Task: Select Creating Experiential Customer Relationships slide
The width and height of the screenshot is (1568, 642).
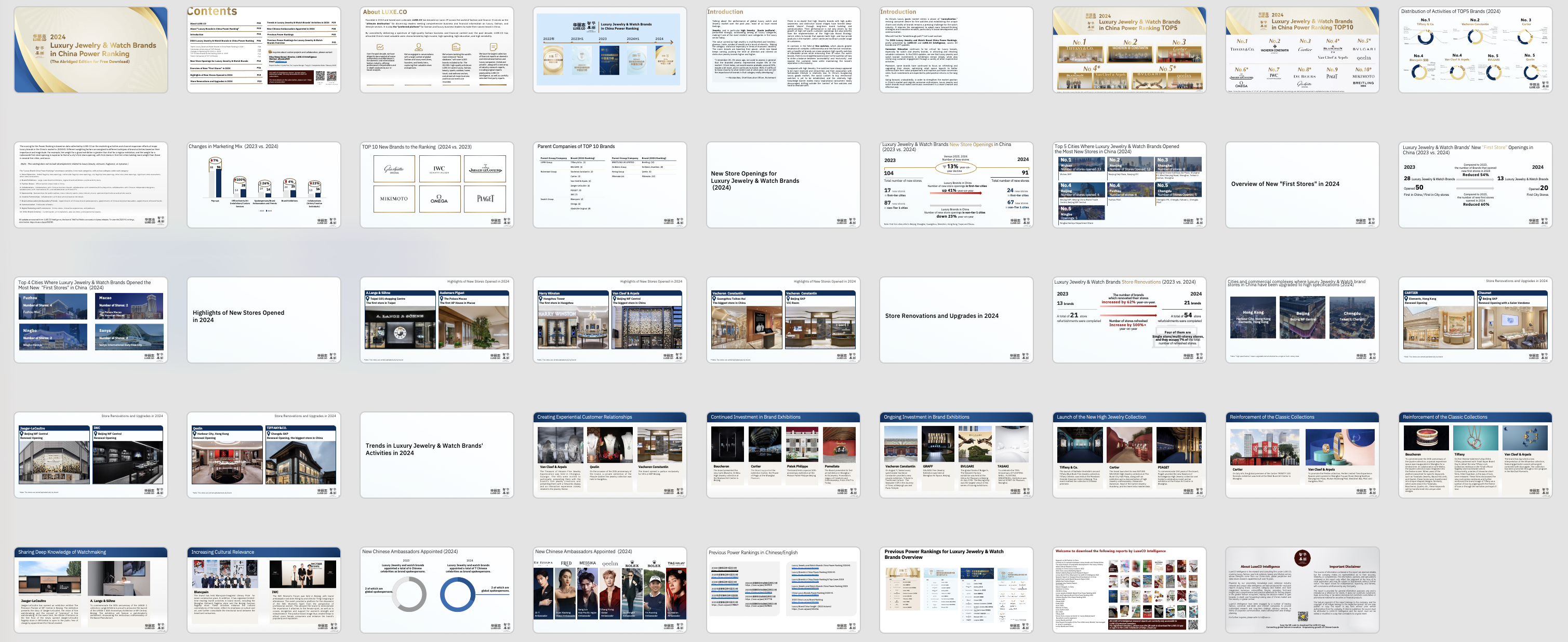Action: click(x=609, y=455)
